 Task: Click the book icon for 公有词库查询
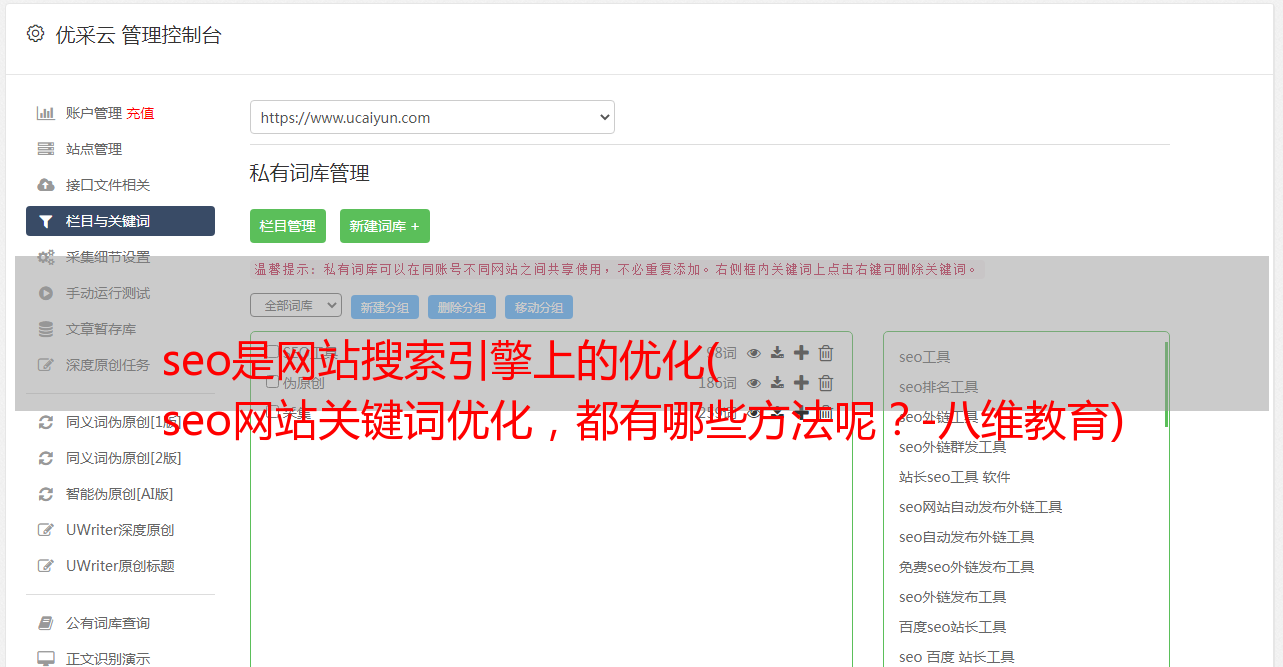tap(45, 623)
